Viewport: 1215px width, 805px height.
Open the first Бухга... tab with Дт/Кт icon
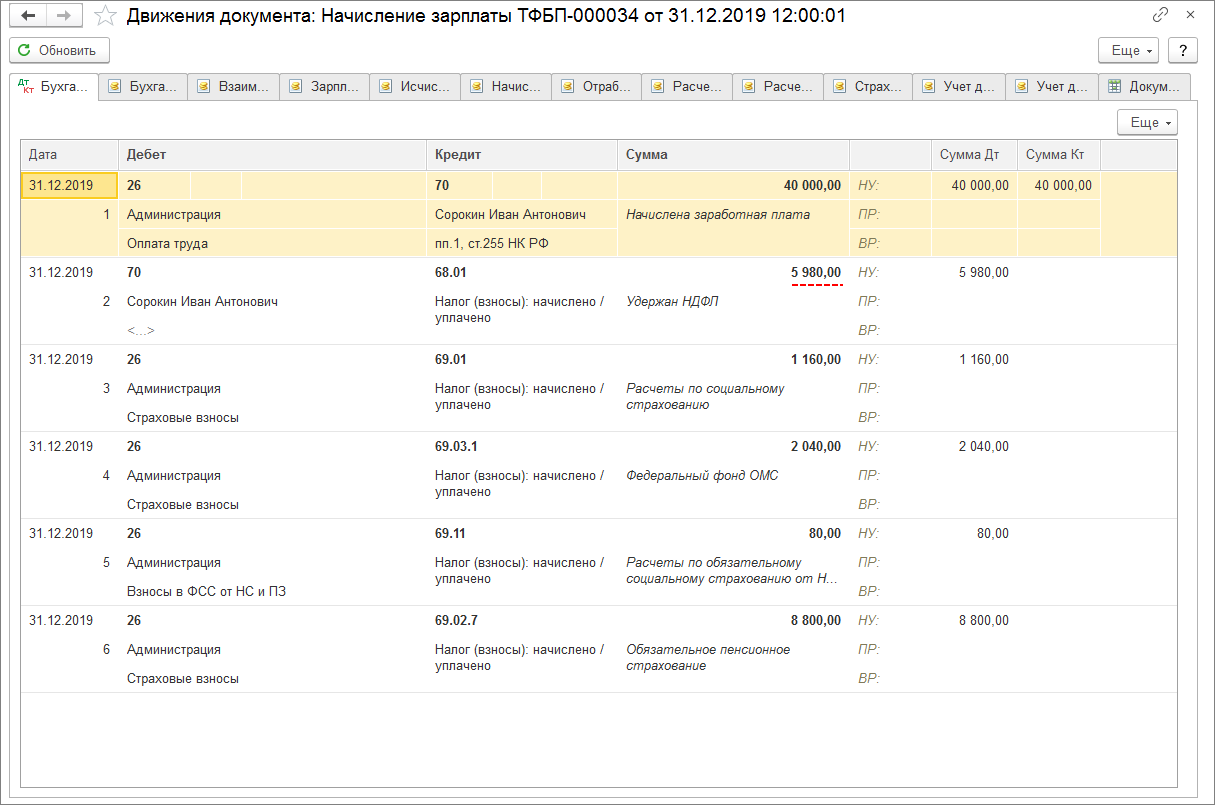click(54, 87)
